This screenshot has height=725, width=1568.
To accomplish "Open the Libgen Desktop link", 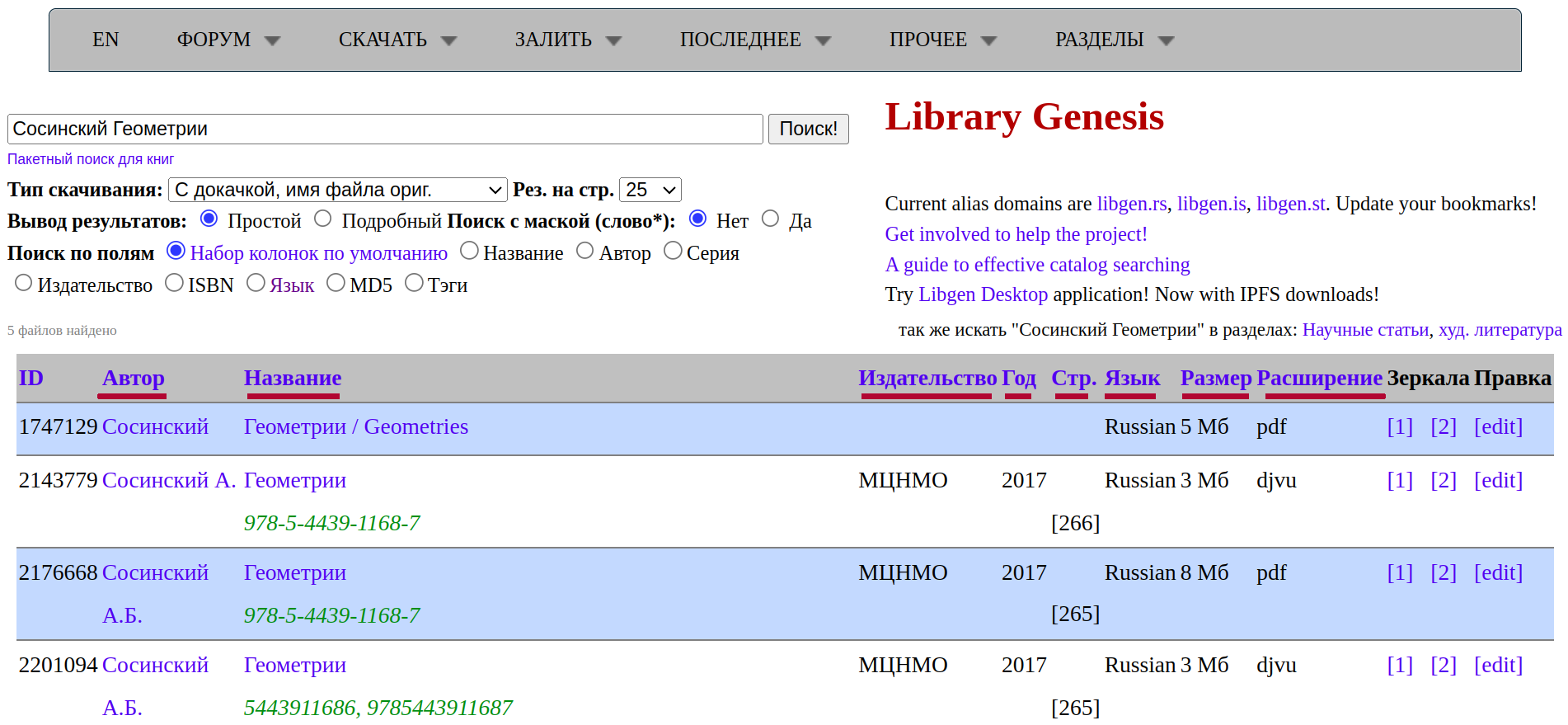I will tap(983, 294).
